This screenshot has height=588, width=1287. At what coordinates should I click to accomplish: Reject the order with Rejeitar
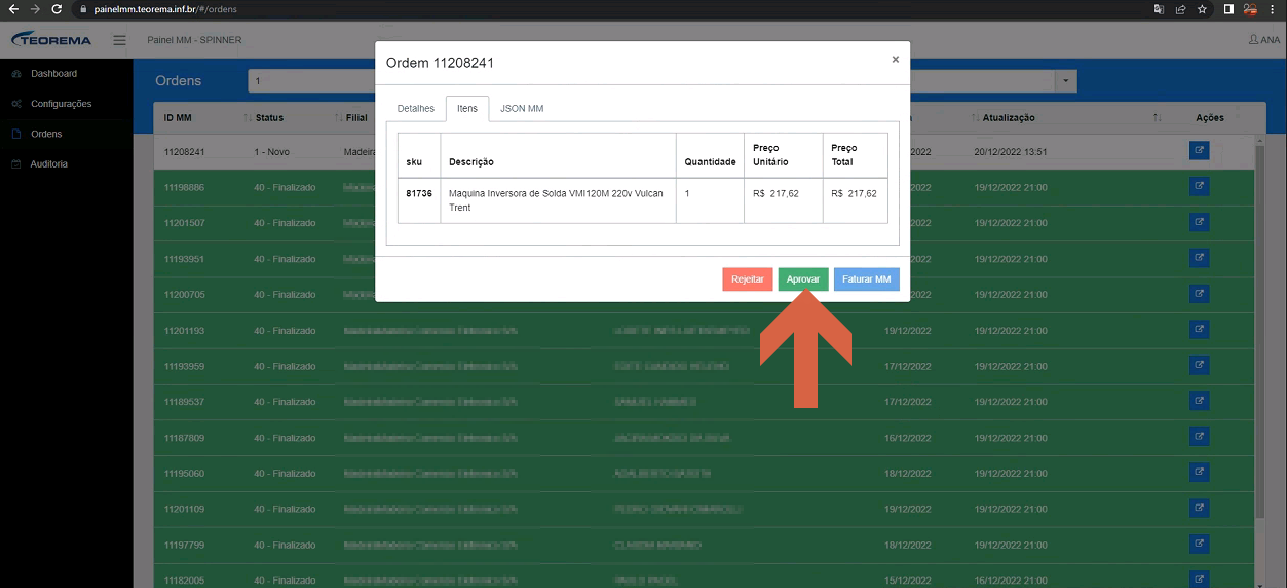click(747, 280)
